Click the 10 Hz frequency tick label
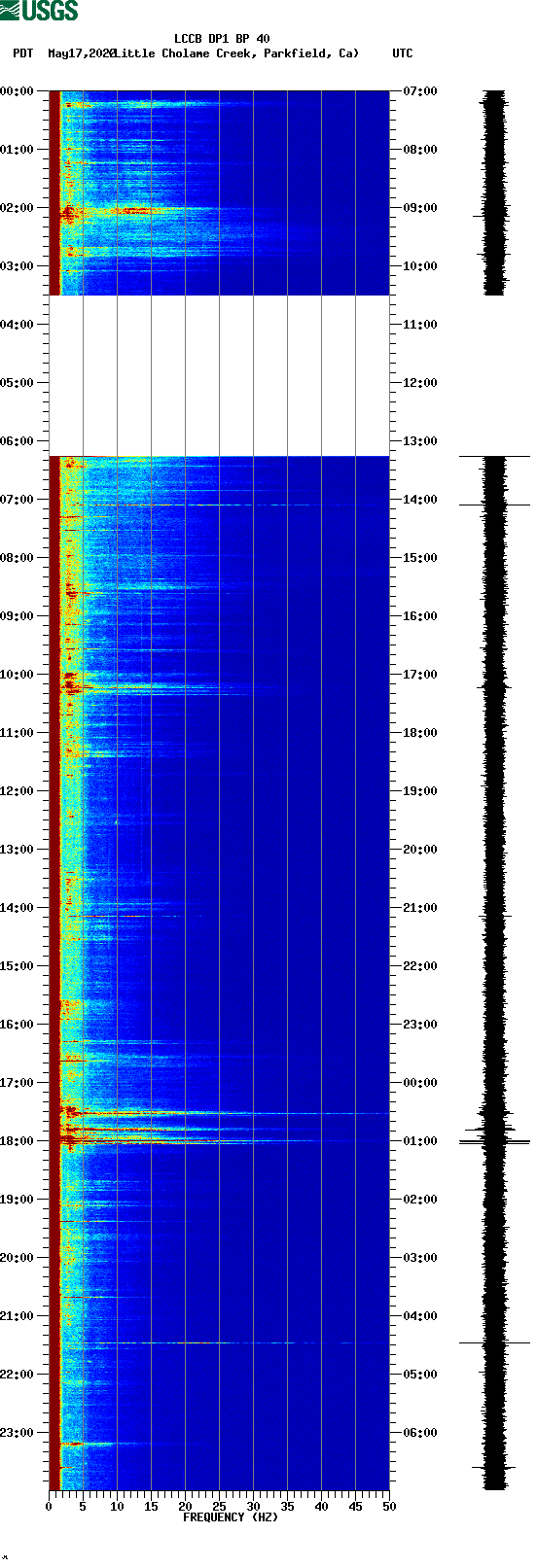 [x=117, y=1507]
